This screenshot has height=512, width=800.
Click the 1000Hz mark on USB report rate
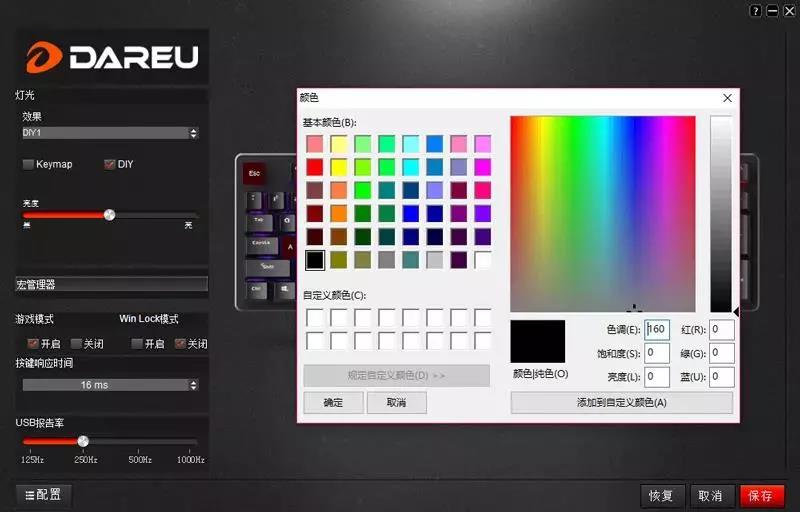(190, 459)
